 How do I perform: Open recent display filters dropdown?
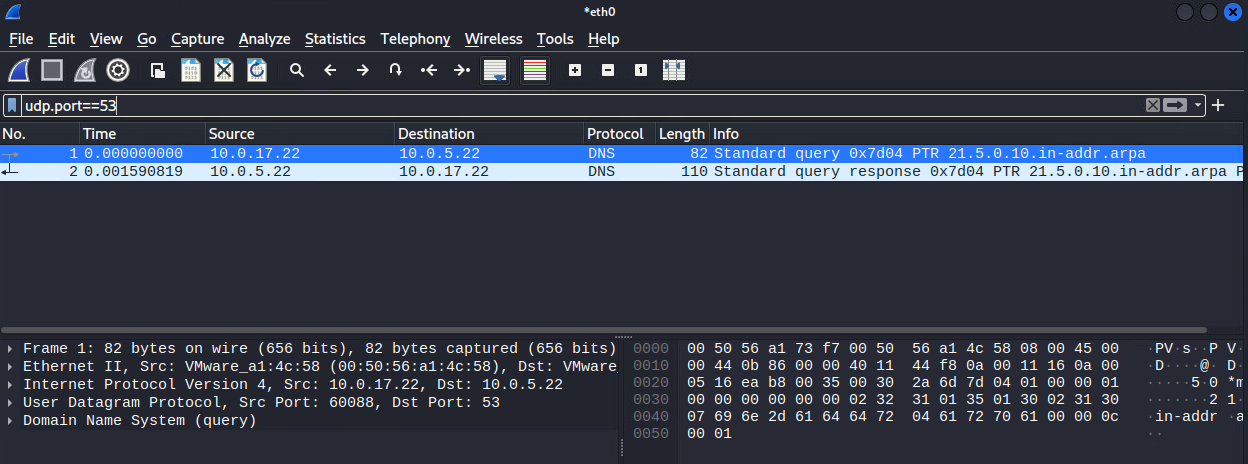[1198, 105]
